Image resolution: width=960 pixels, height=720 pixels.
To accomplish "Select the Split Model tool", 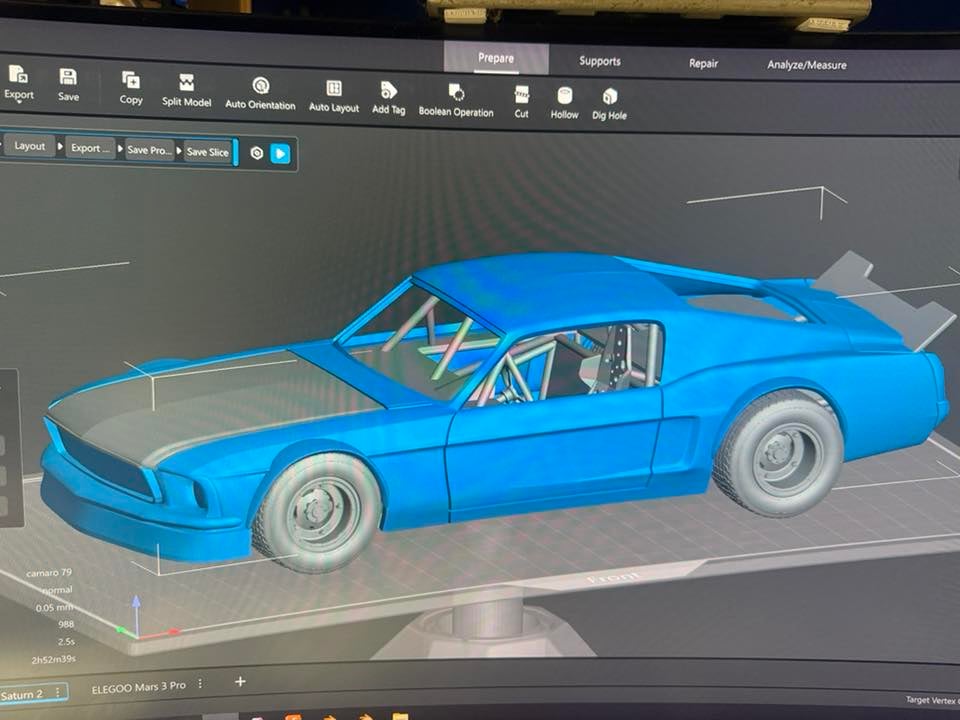I will click(186, 83).
